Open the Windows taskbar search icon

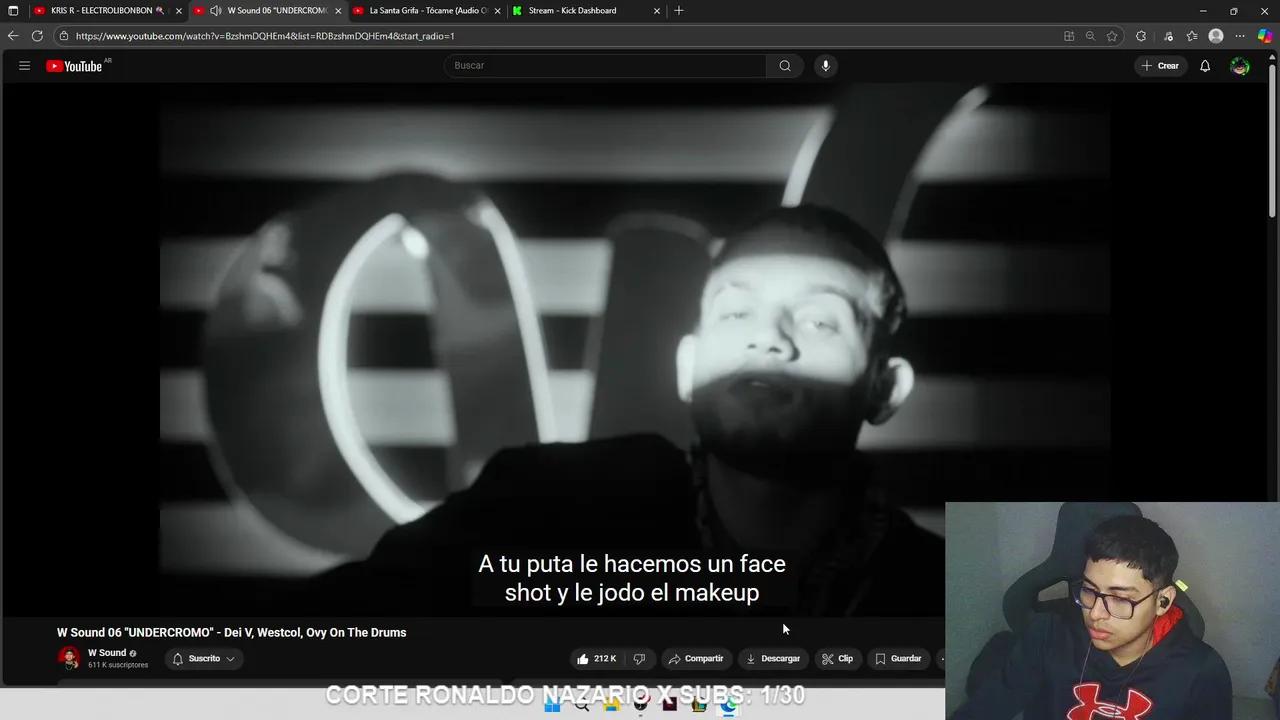[x=582, y=705]
